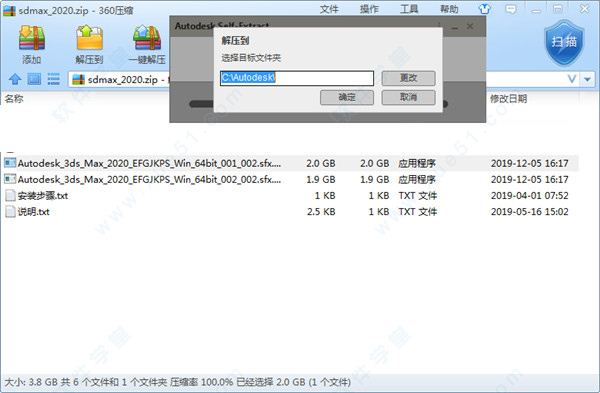600x393 pixels.
Task: Click 应用程序 type in the 001_002 row
Action: (417, 163)
